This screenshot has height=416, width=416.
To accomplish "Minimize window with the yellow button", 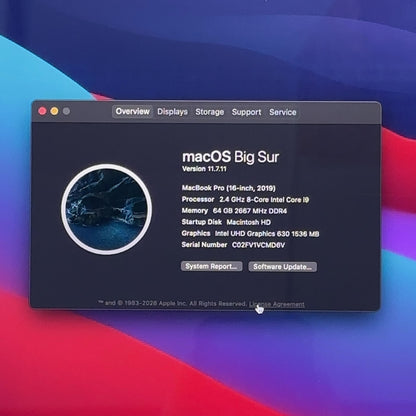I will [x=54, y=111].
